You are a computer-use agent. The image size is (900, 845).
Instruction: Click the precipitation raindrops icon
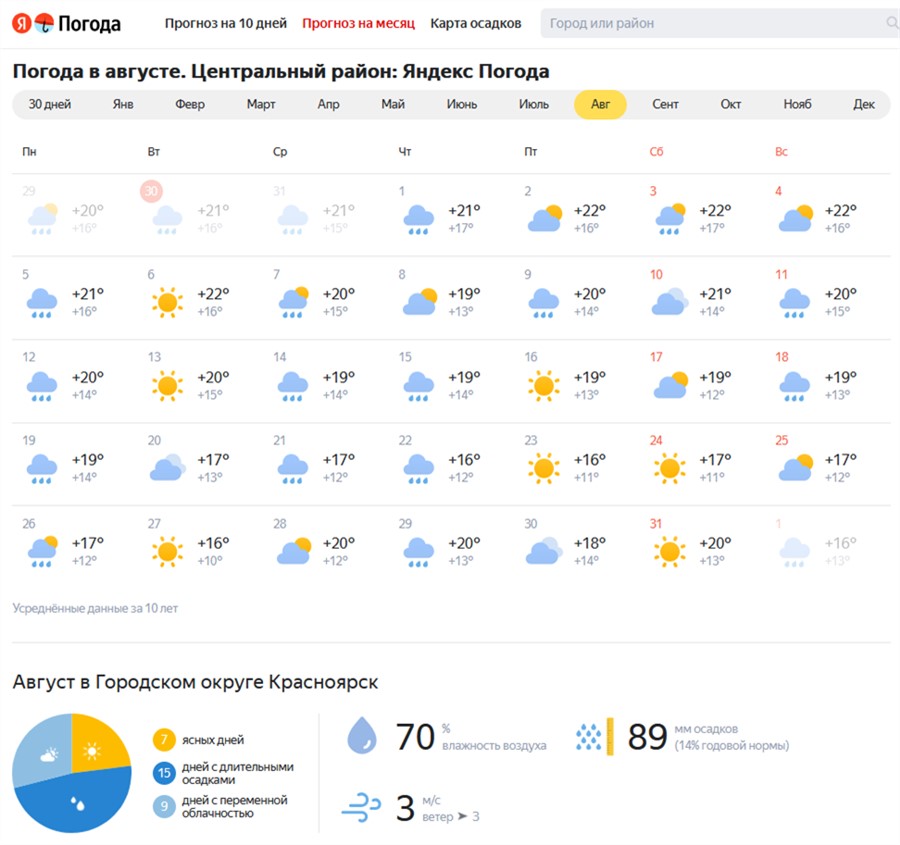pyautogui.click(x=589, y=737)
